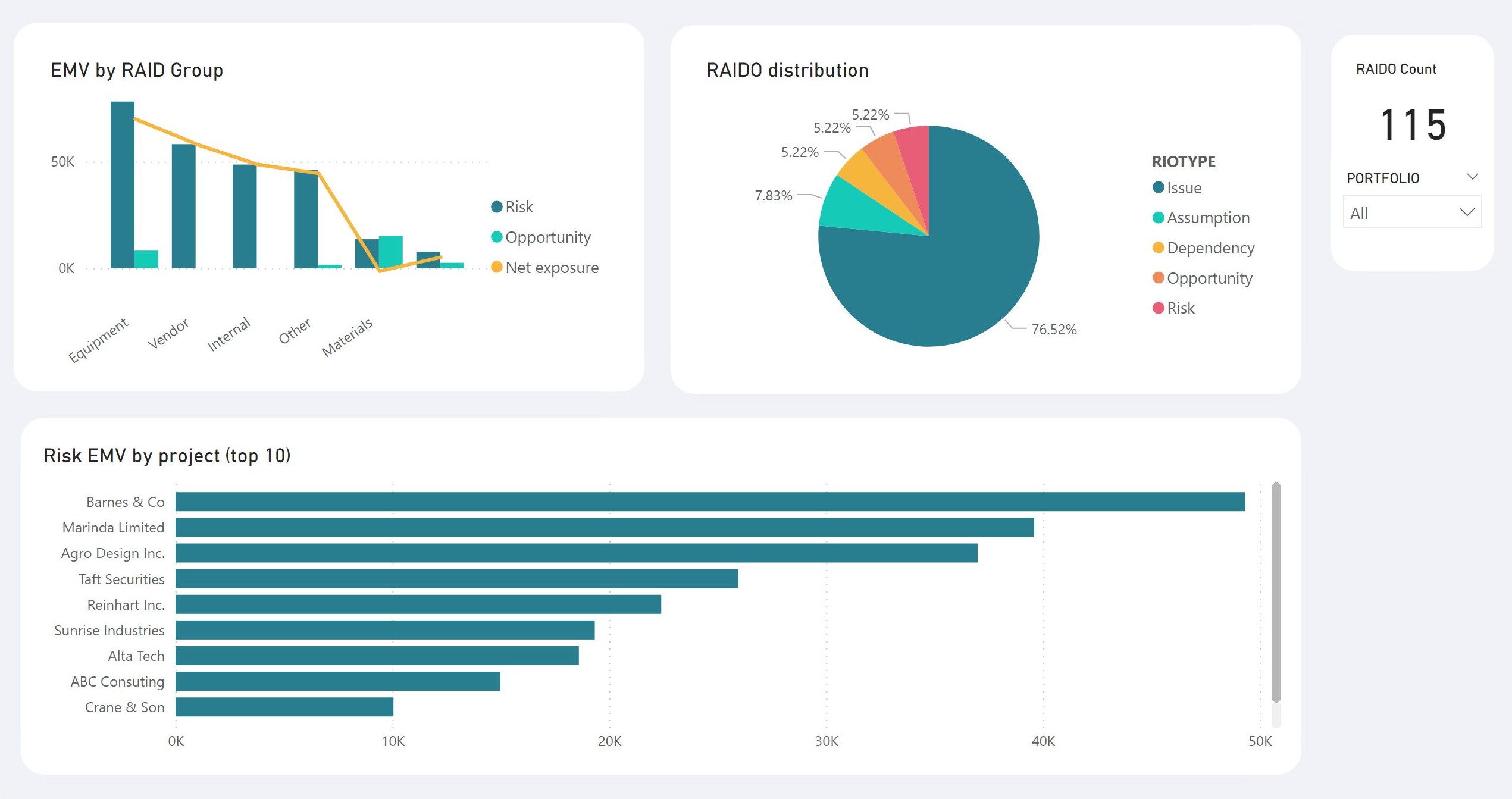This screenshot has height=799, width=1512.
Task: Select the Sunrise Industries bar
Action: [385, 629]
